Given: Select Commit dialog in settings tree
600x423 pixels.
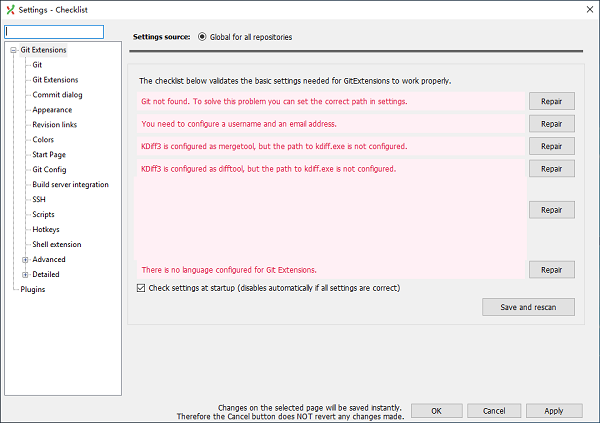Looking at the screenshot, I should [57, 95].
